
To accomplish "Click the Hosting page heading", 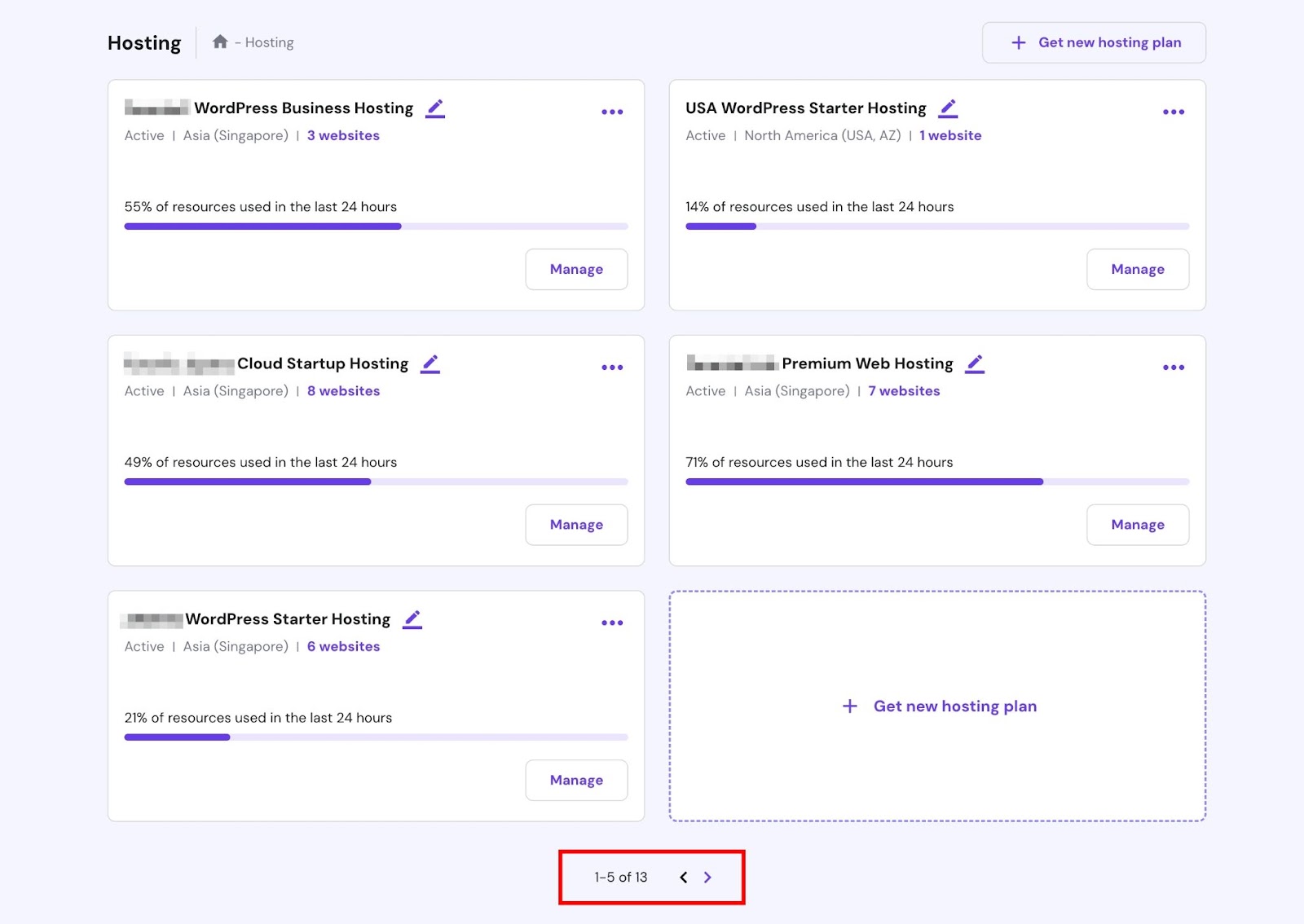I will pyautogui.click(x=144, y=42).
